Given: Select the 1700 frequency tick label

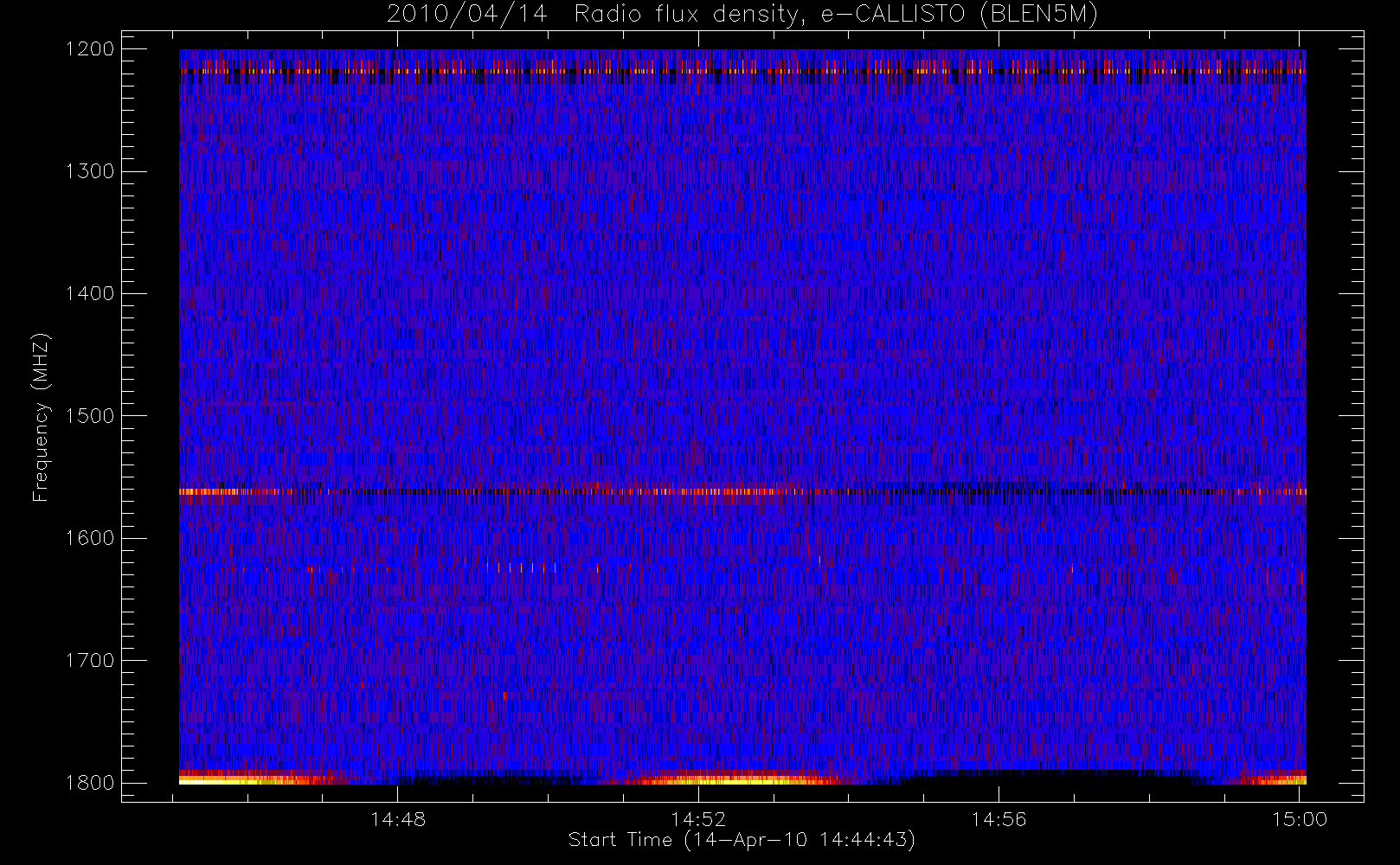Looking at the screenshot, I should (x=91, y=661).
